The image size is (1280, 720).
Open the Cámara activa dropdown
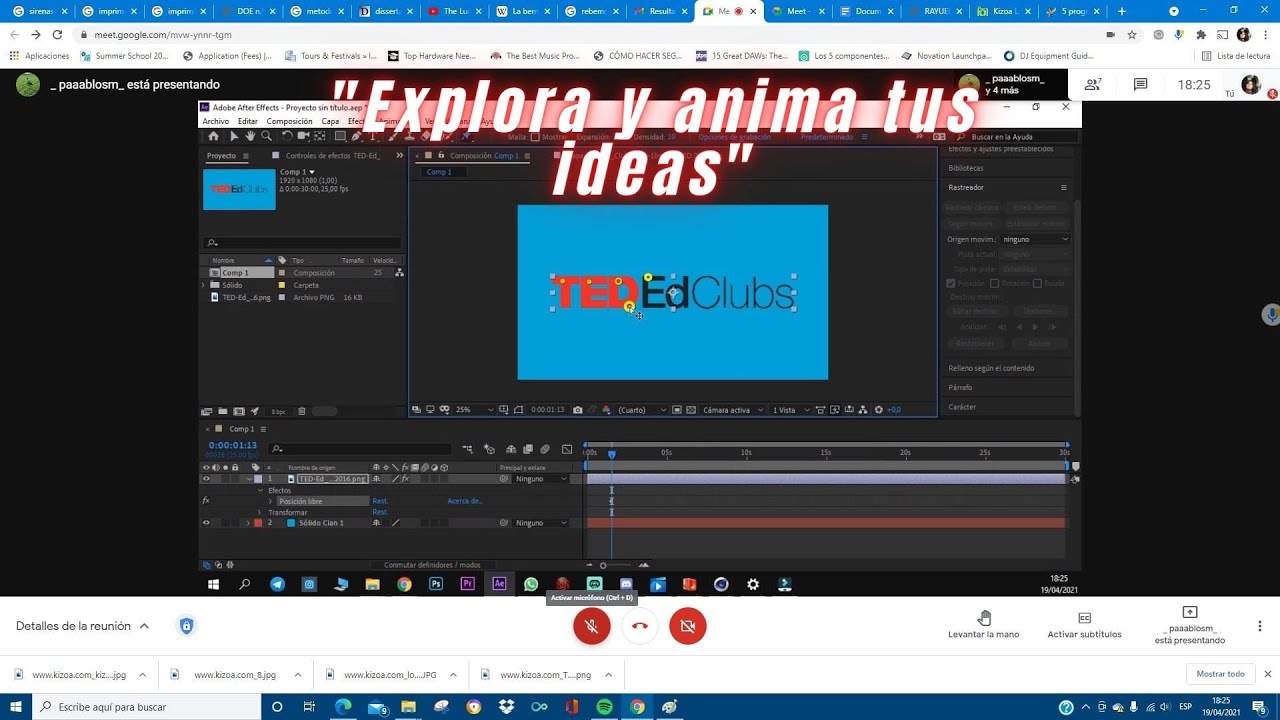tap(731, 410)
